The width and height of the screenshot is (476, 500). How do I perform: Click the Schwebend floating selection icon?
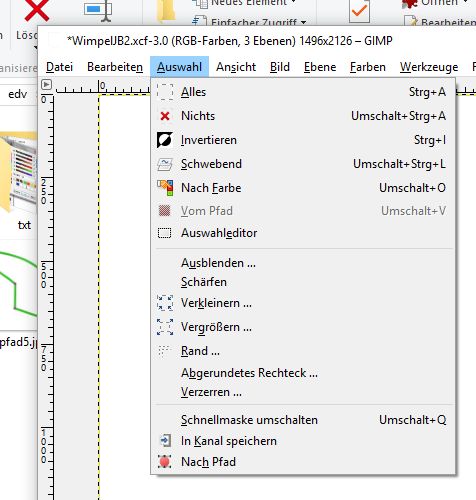click(x=165, y=164)
